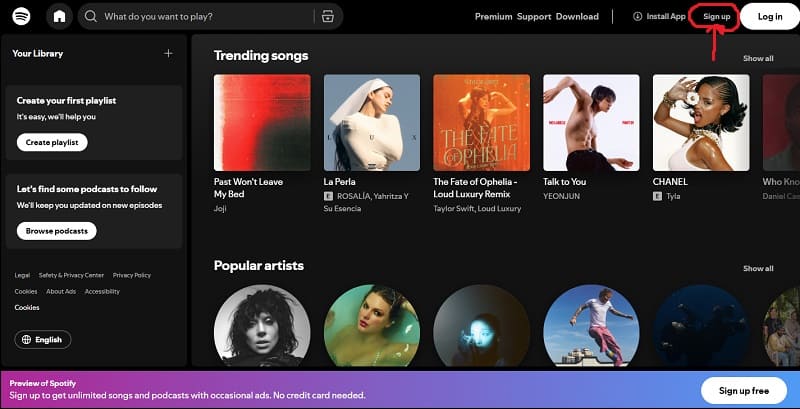Expand Trending songs with Show all
Viewport: 800px width, 409px height.
pyautogui.click(x=757, y=59)
